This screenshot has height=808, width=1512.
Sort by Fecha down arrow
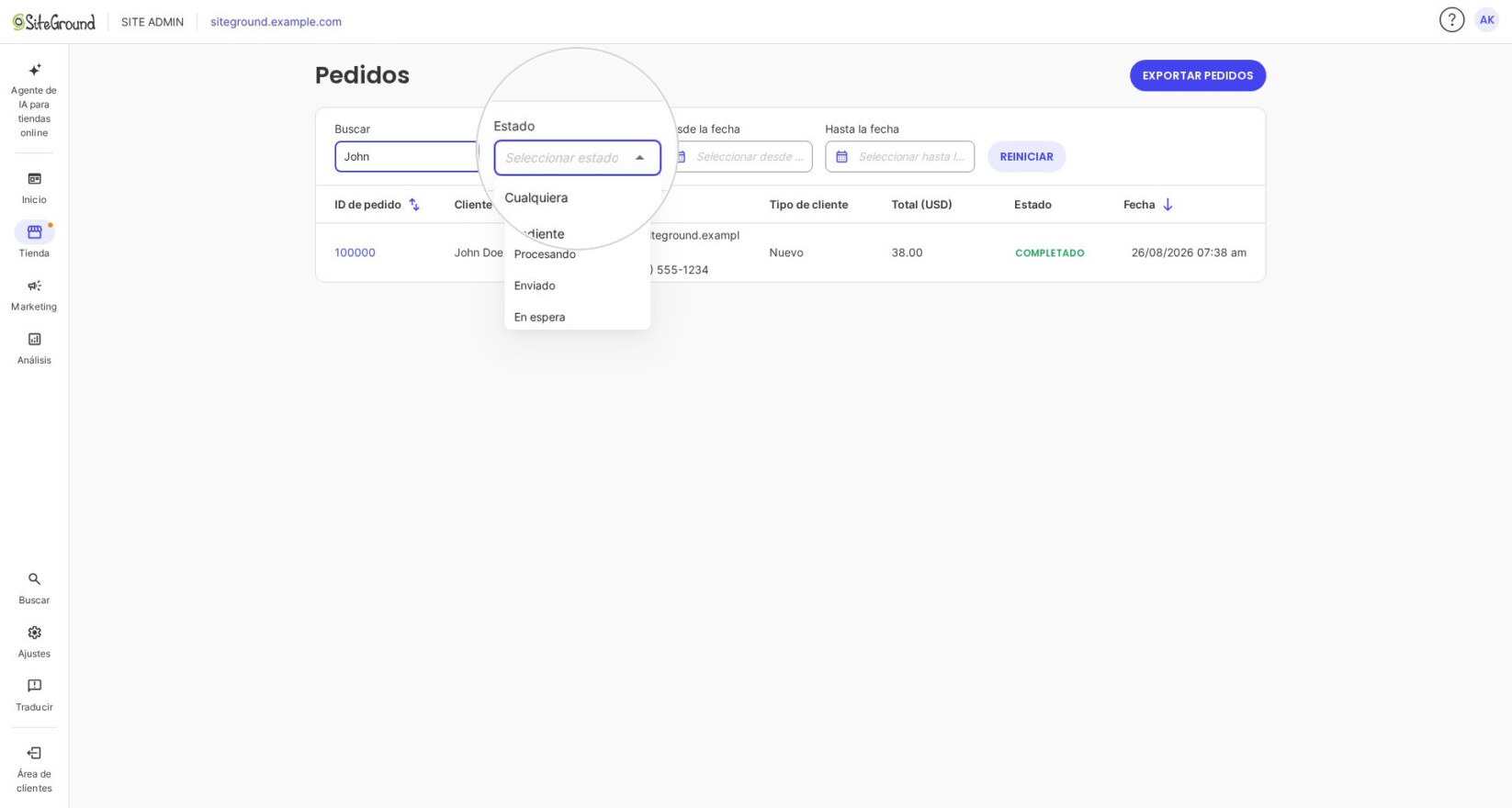pyautogui.click(x=1168, y=205)
